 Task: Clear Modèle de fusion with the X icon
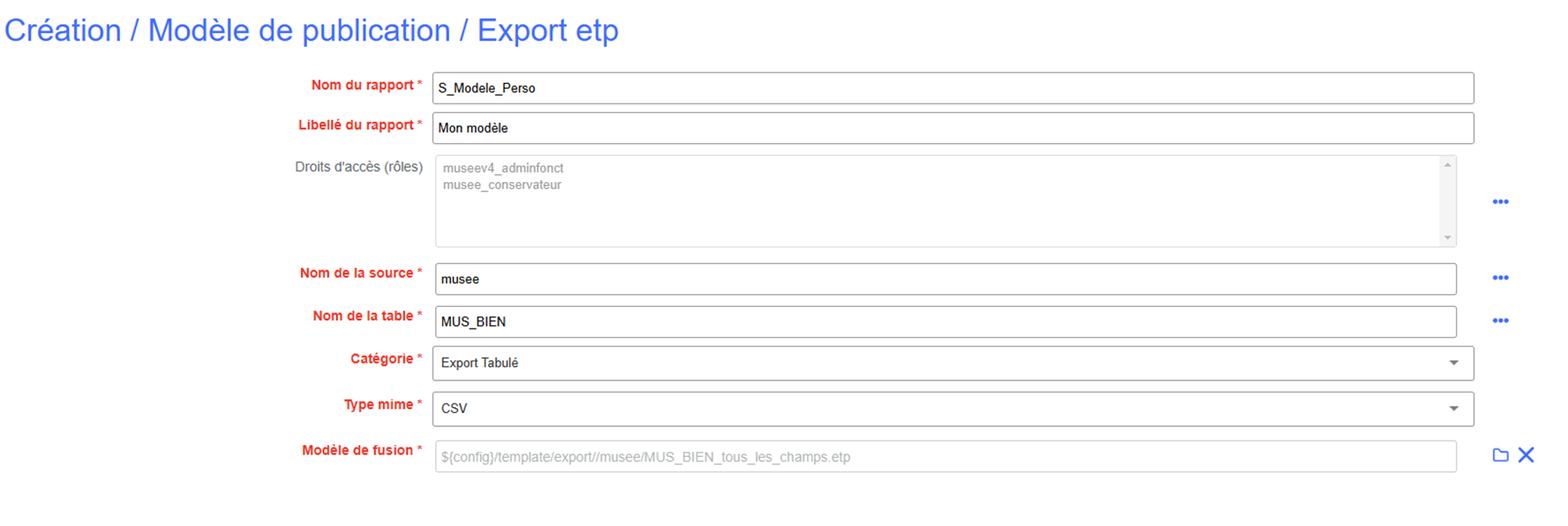(1526, 455)
